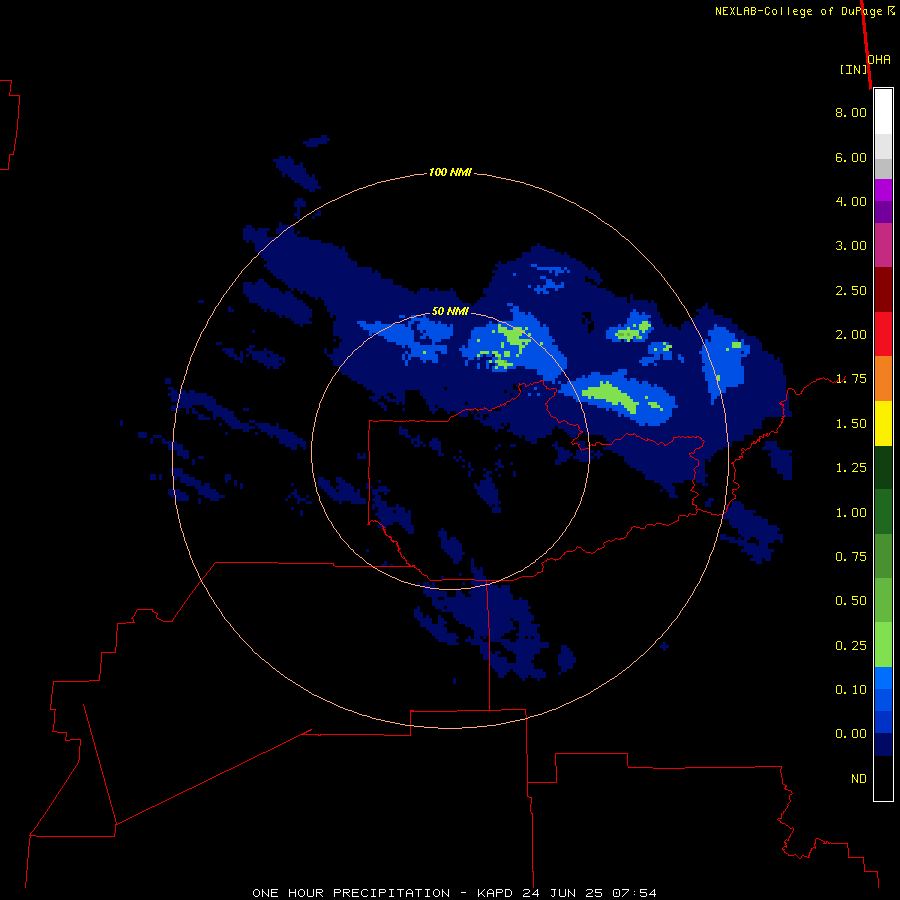Image resolution: width=900 pixels, height=900 pixels.
Task: Pick the yellow legend swatch
Action: coord(883,423)
